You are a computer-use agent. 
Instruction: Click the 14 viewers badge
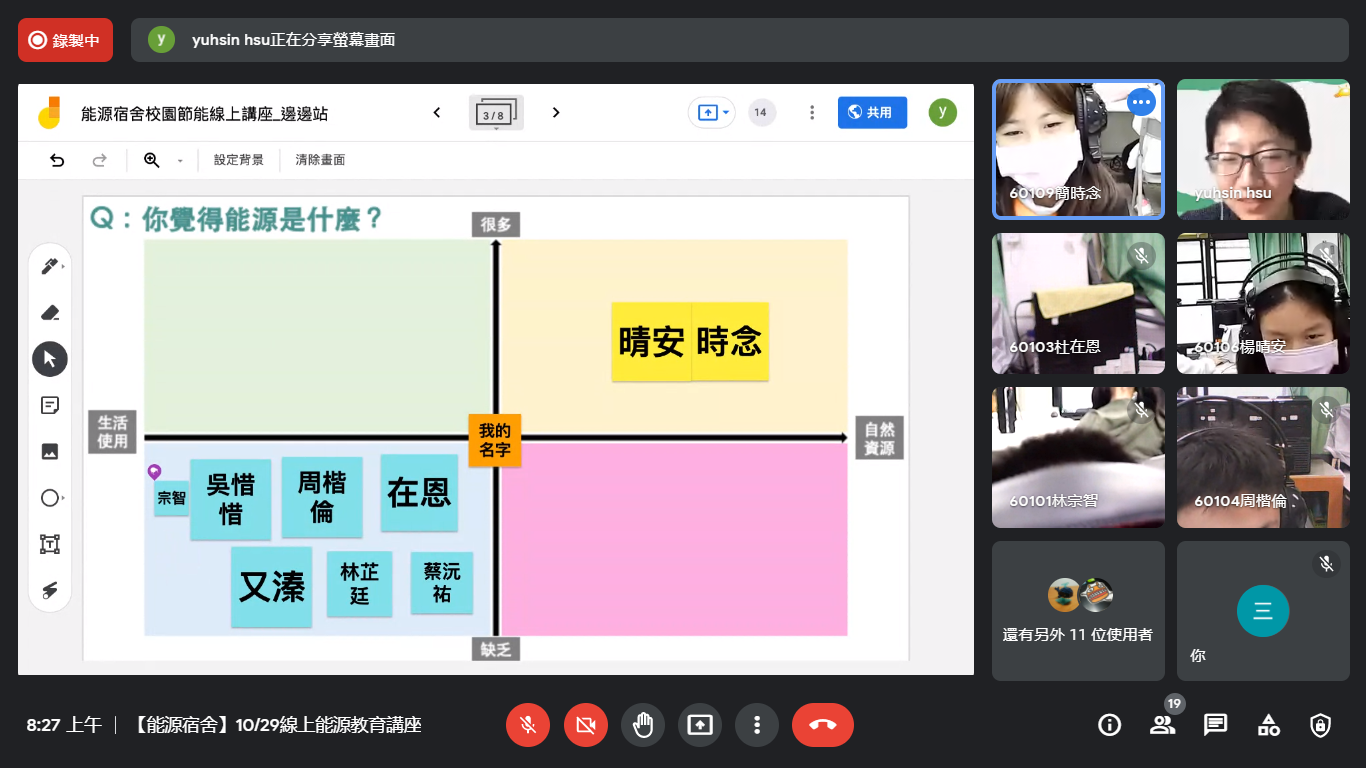pos(761,113)
